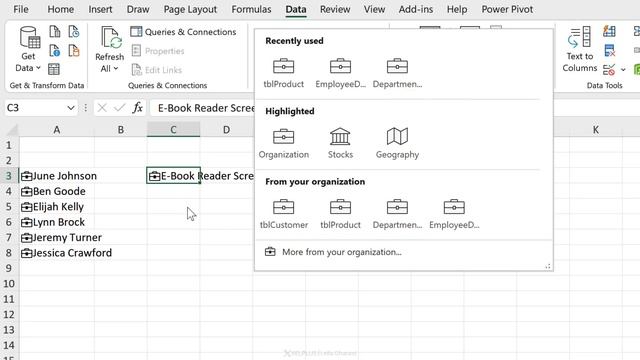640x360 pixels.
Task: Switch to the Power Pivot tab
Action: point(507,9)
